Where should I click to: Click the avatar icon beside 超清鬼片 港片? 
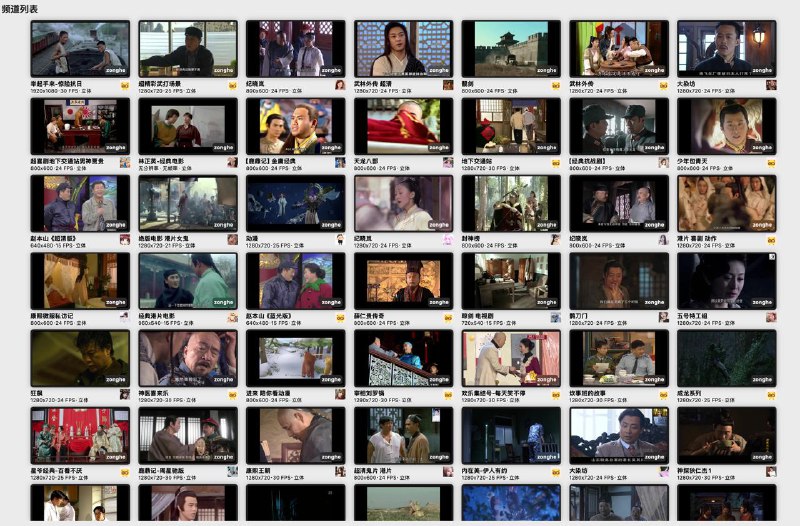click(x=447, y=472)
